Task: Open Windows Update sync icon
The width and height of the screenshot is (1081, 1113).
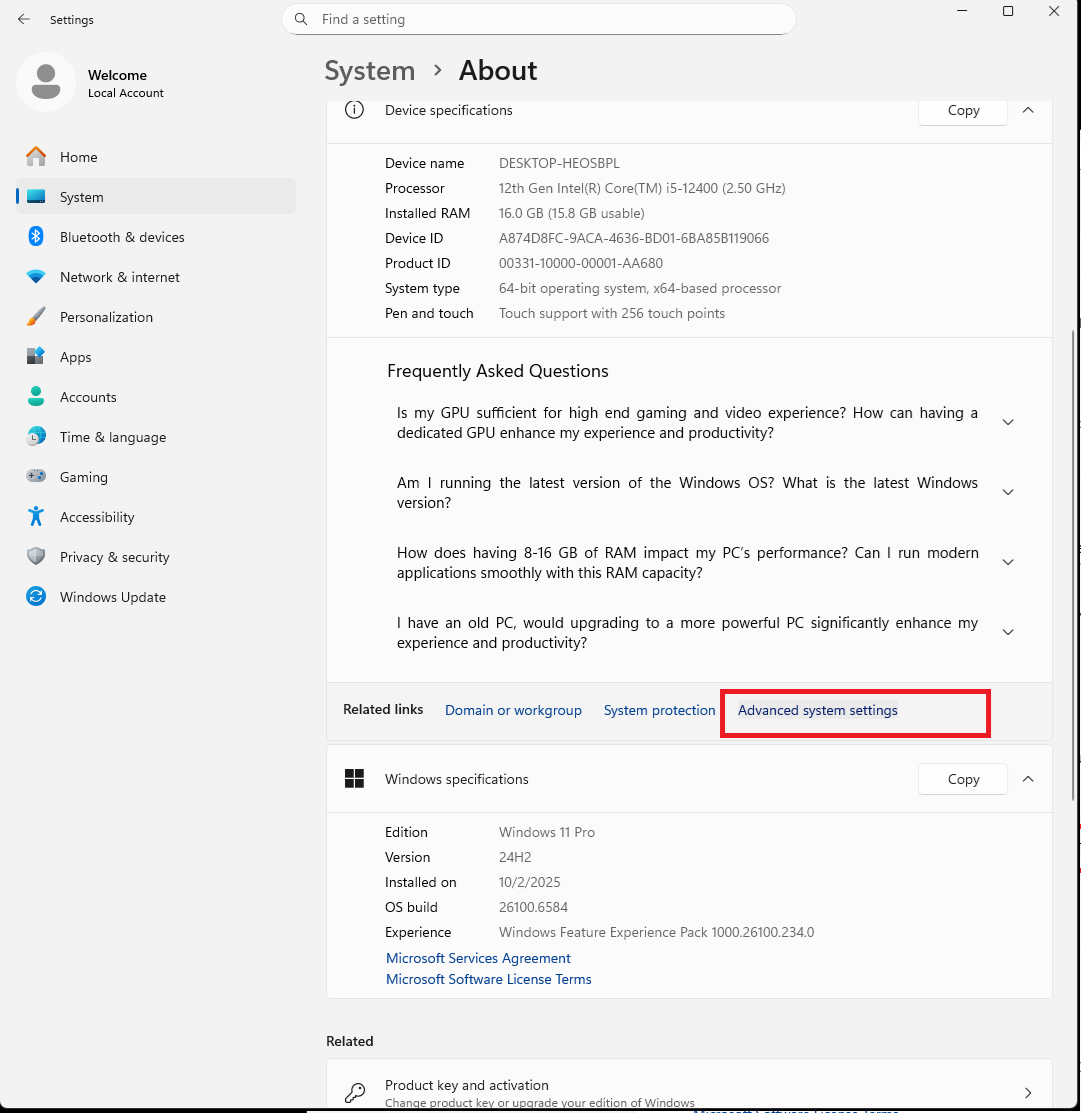Action: (36, 597)
